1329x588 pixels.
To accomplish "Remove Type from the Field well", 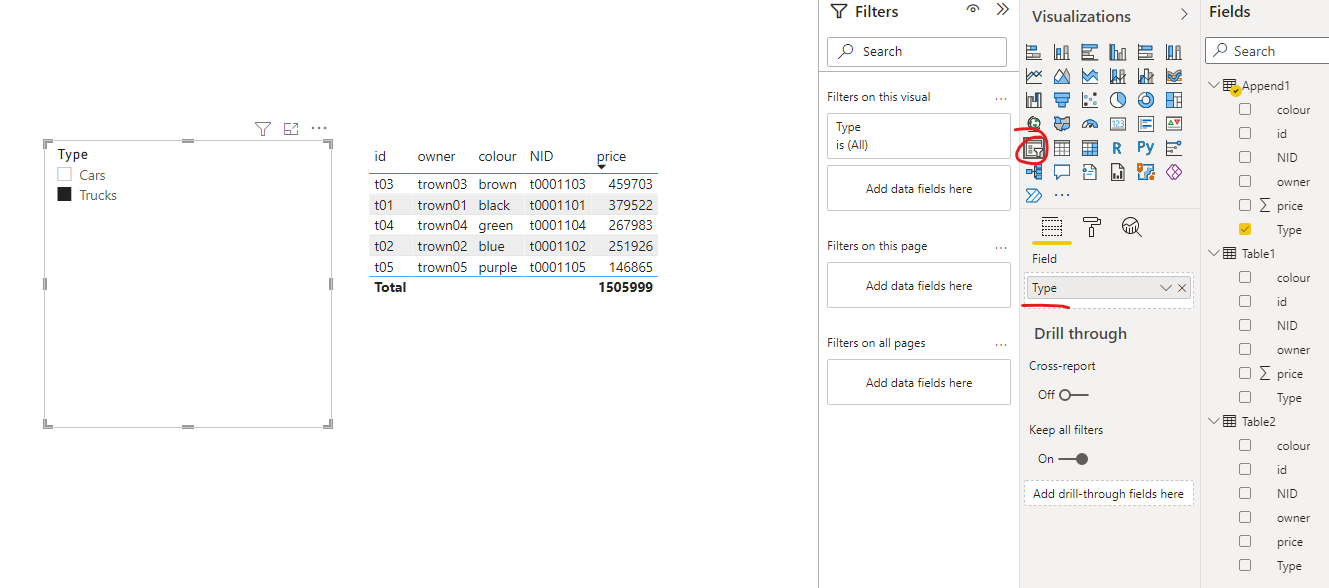I will point(1182,288).
